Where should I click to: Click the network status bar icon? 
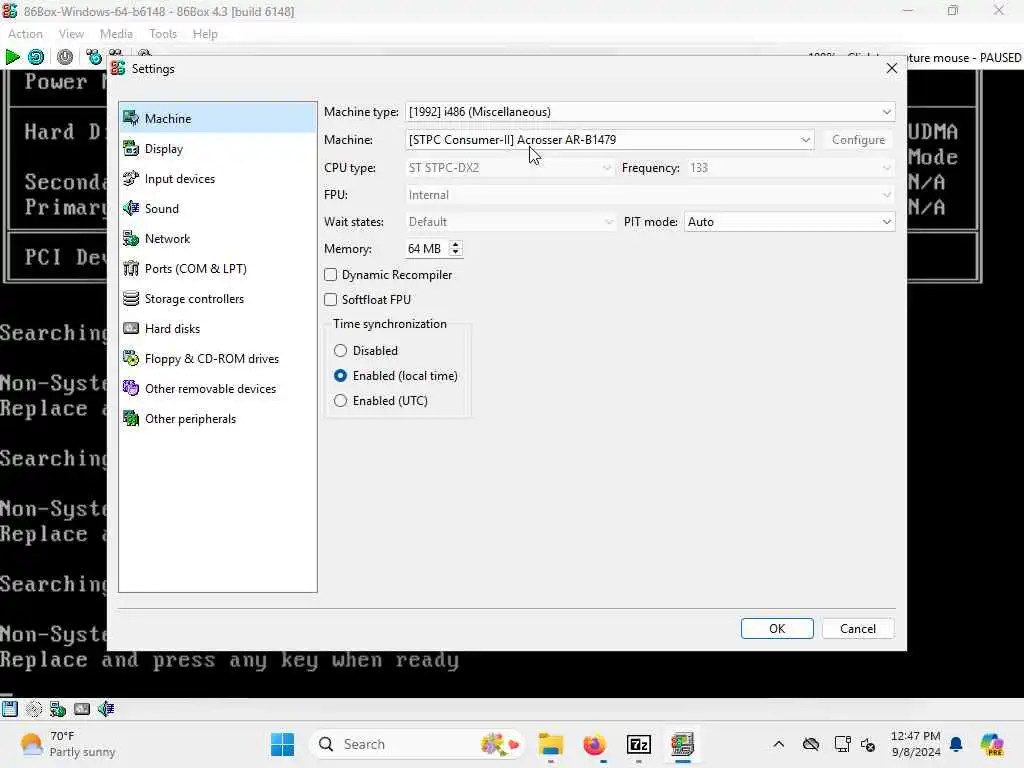pyautogui.click(x=58, y=709)
